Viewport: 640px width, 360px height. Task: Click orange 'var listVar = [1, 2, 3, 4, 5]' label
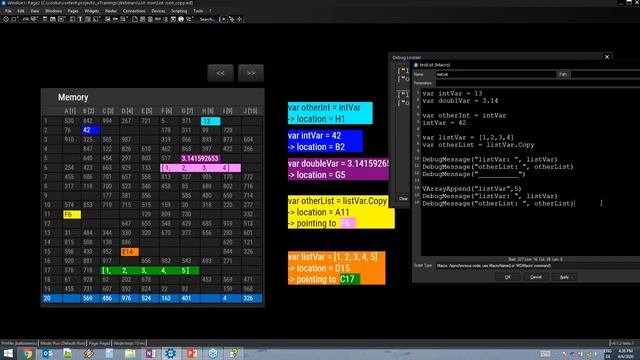336,268
